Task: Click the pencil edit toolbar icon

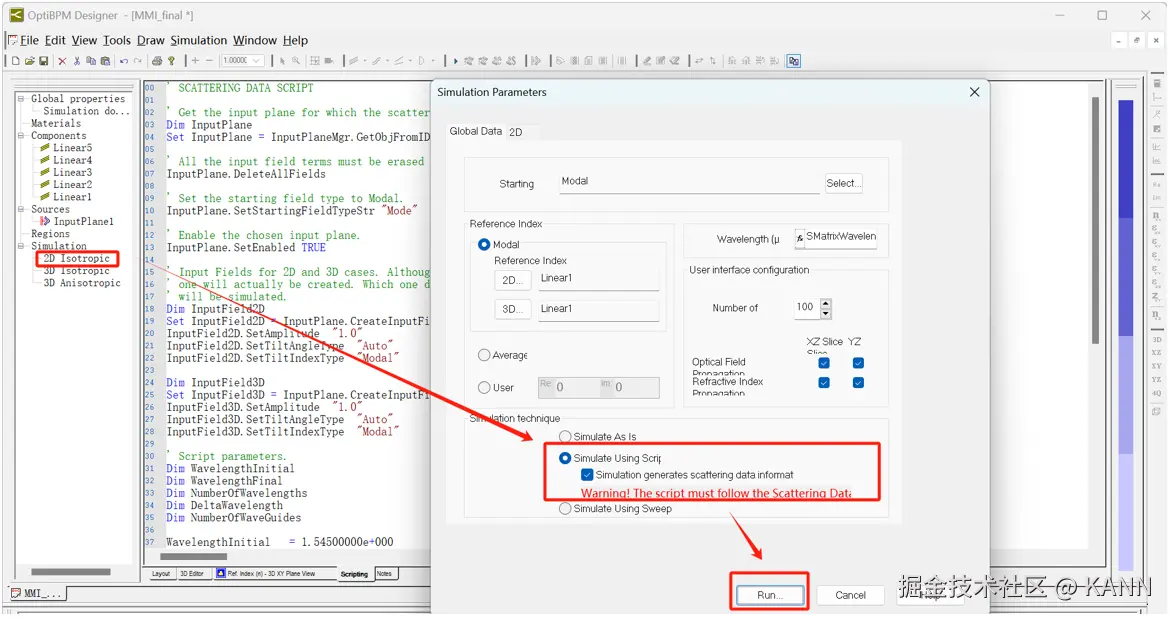Action: pos(647,61)
